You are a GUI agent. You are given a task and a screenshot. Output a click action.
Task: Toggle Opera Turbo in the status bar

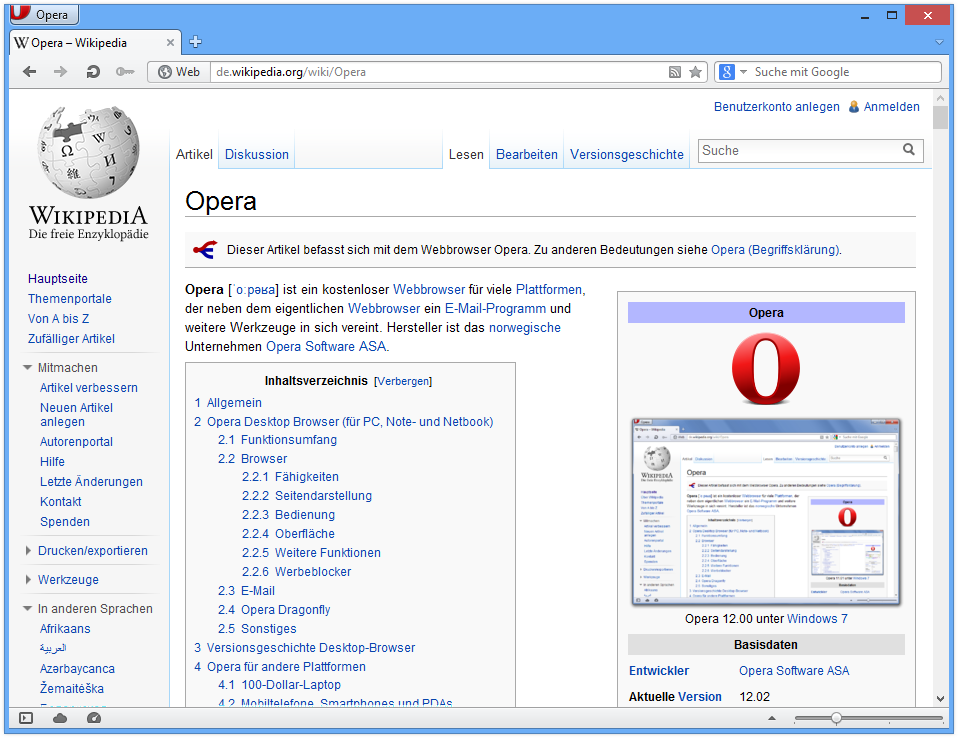94,718
